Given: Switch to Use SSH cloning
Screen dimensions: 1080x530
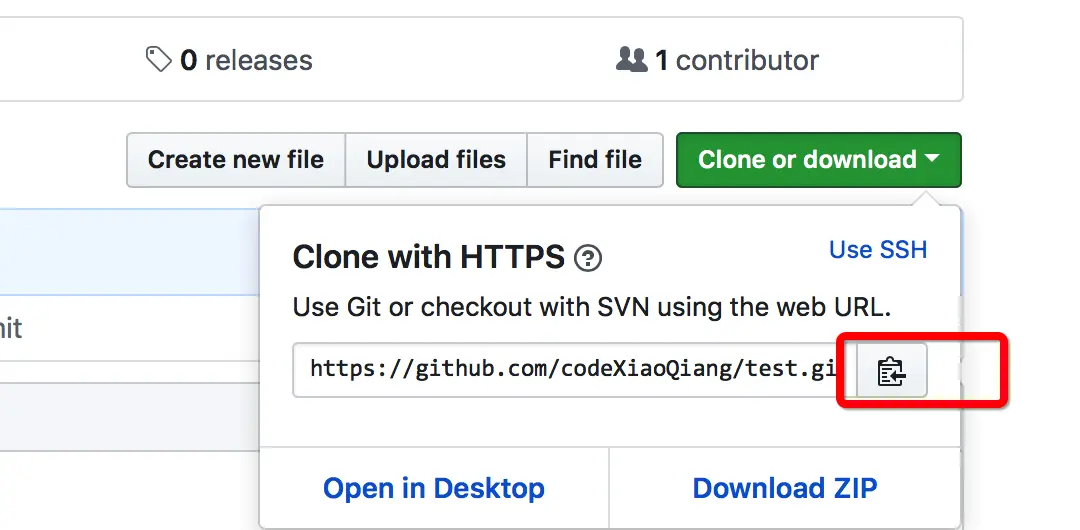Looking at the screenshot, I should pyautogui.click(x=878, y=250).
